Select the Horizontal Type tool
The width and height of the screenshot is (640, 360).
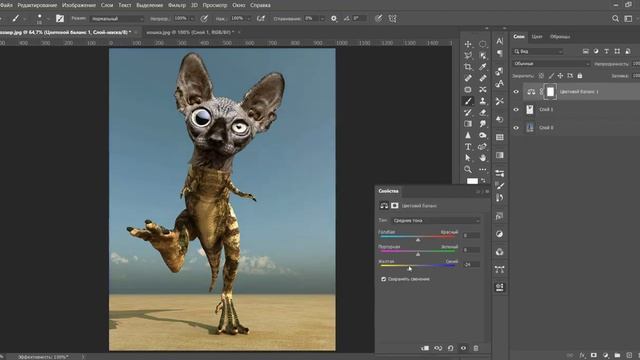(468, 147)
